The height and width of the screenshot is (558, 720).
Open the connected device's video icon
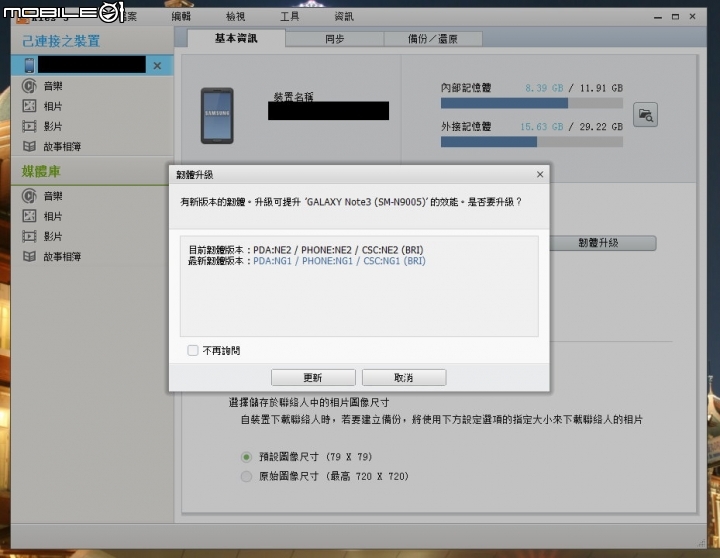point(29,126)
